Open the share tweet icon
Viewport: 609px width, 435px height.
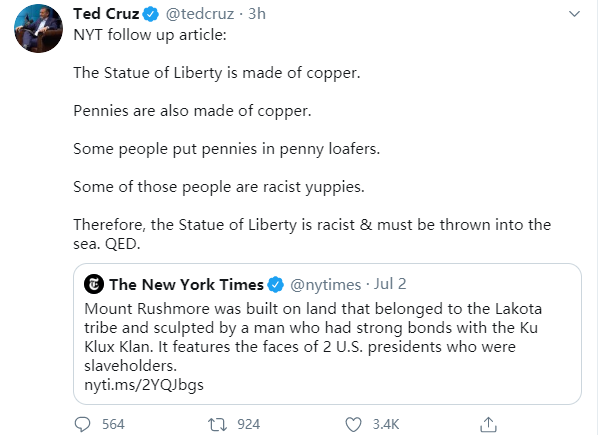pyautogui.click(x=488, y=423)
